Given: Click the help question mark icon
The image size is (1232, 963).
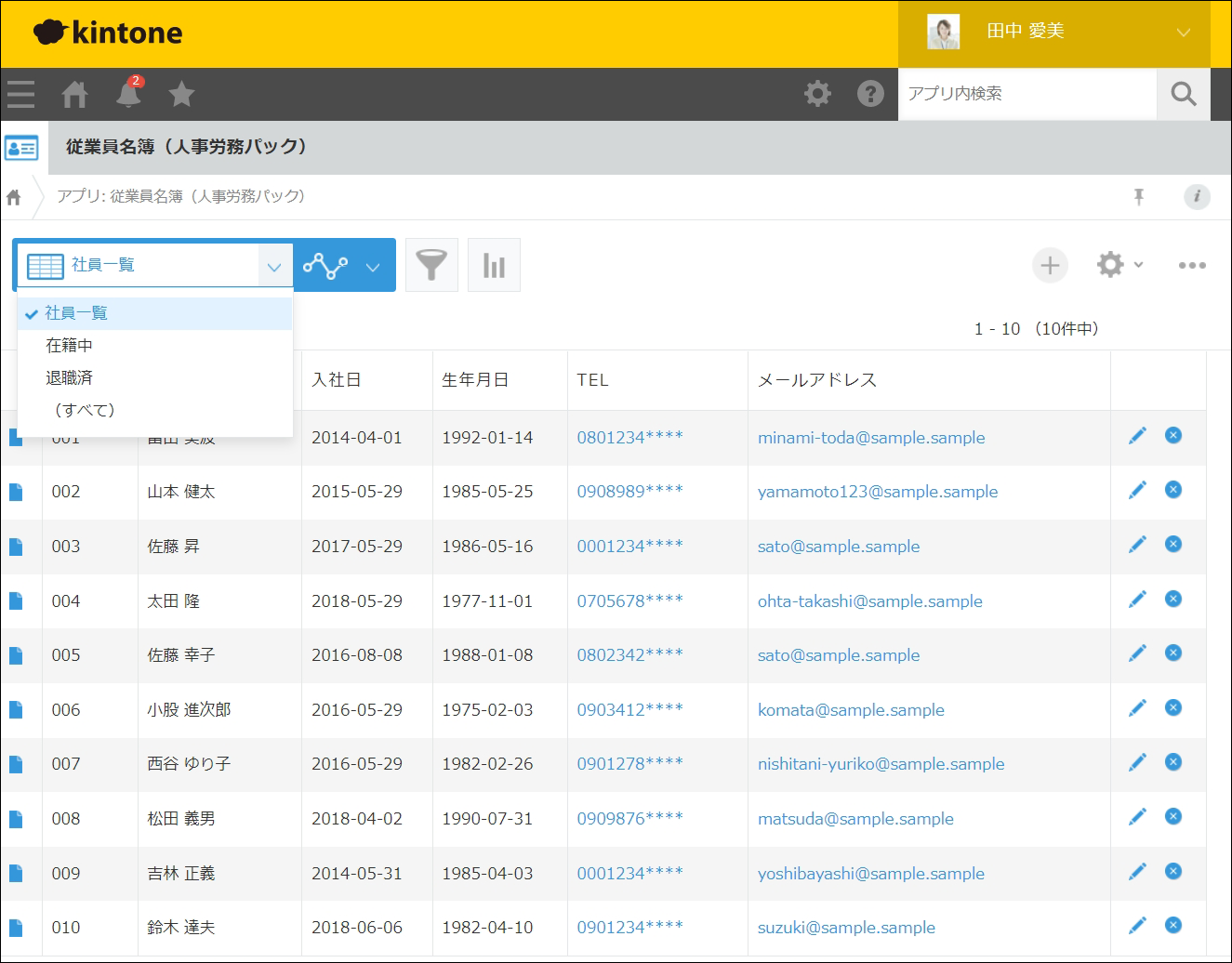Looking at the screenshot, I should 870,94.
